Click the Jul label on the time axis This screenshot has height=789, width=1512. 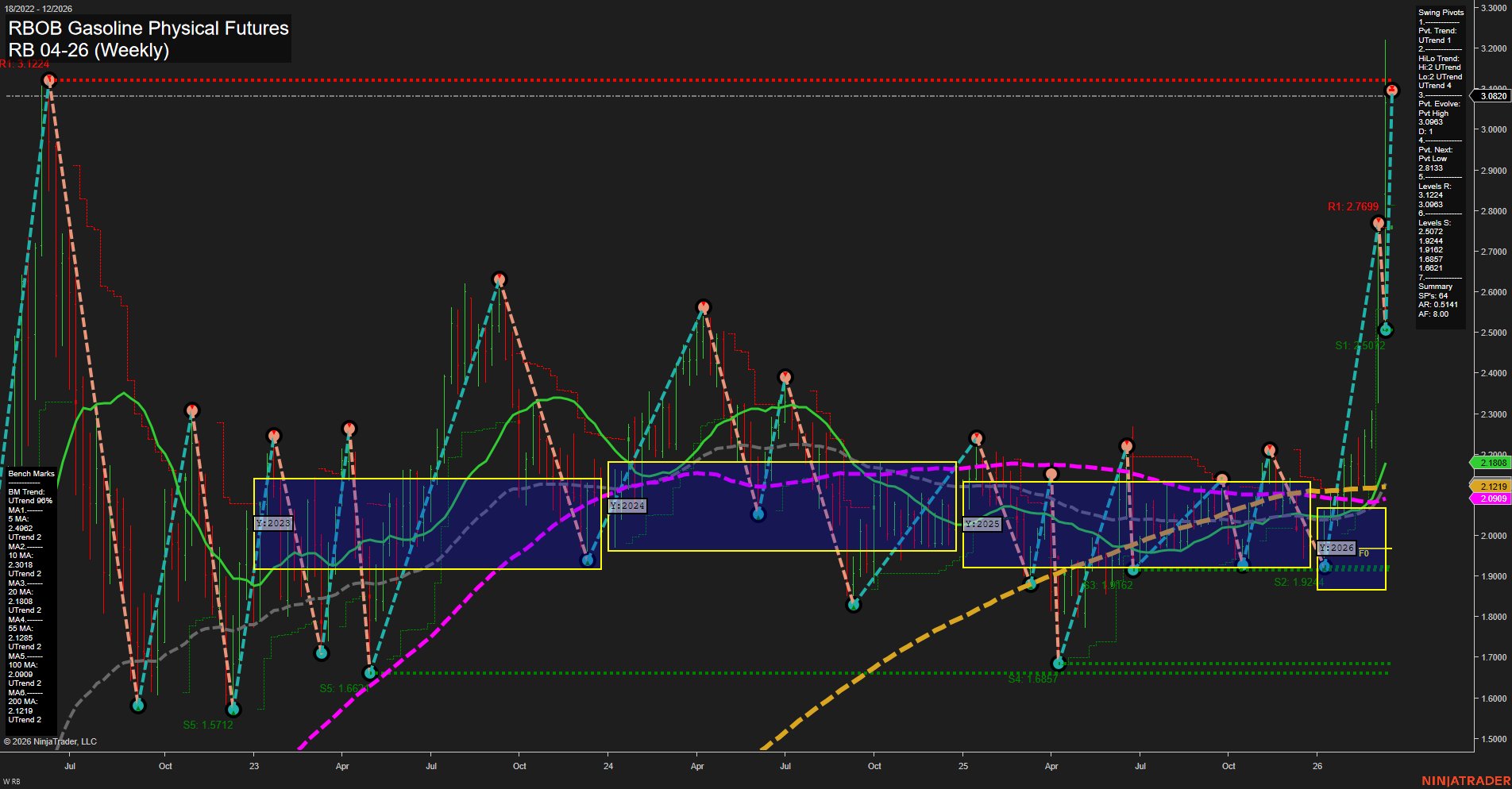click(x=70, y=767)
